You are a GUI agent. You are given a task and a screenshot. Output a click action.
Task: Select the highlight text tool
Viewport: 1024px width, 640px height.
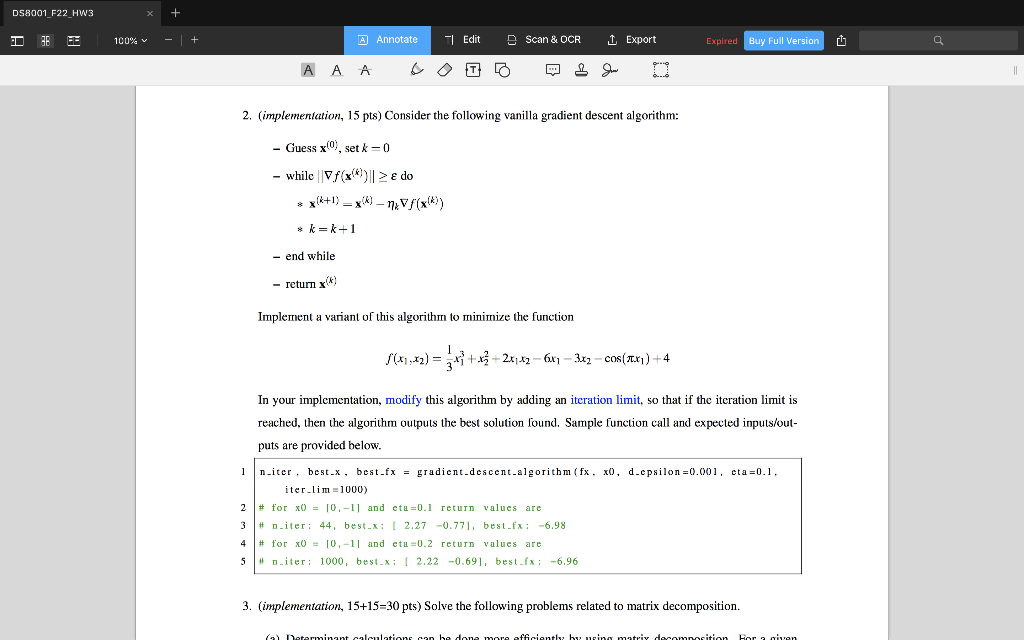(308, 70)
